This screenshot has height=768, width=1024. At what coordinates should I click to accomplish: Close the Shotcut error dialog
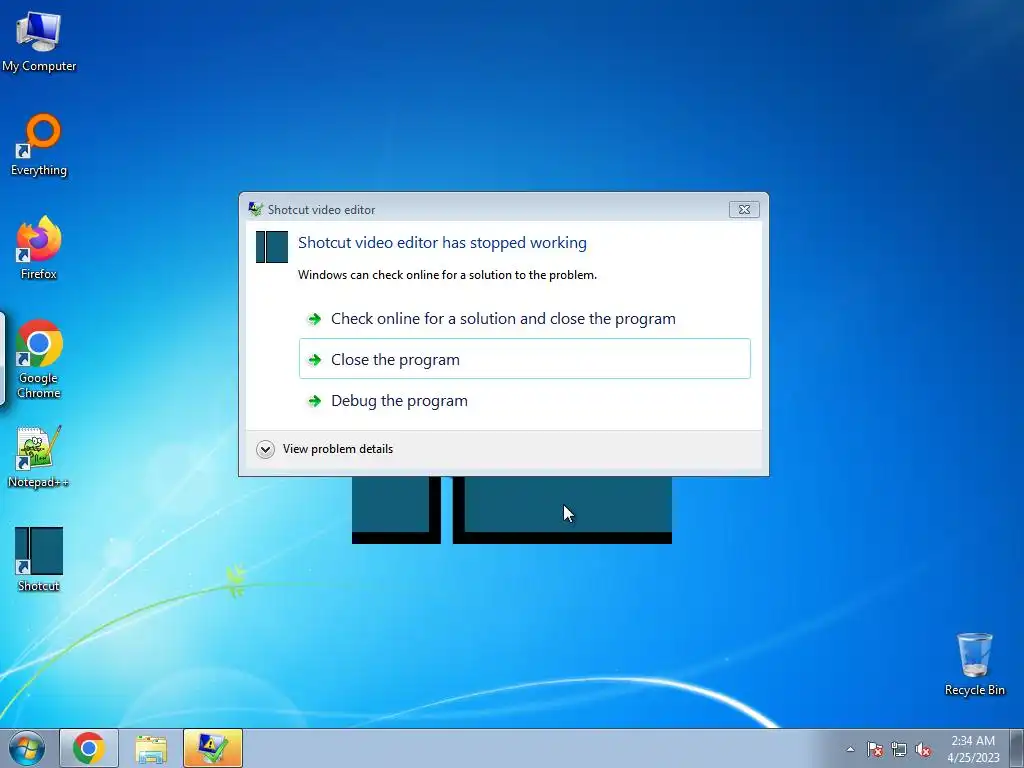(x=744, y=210)
